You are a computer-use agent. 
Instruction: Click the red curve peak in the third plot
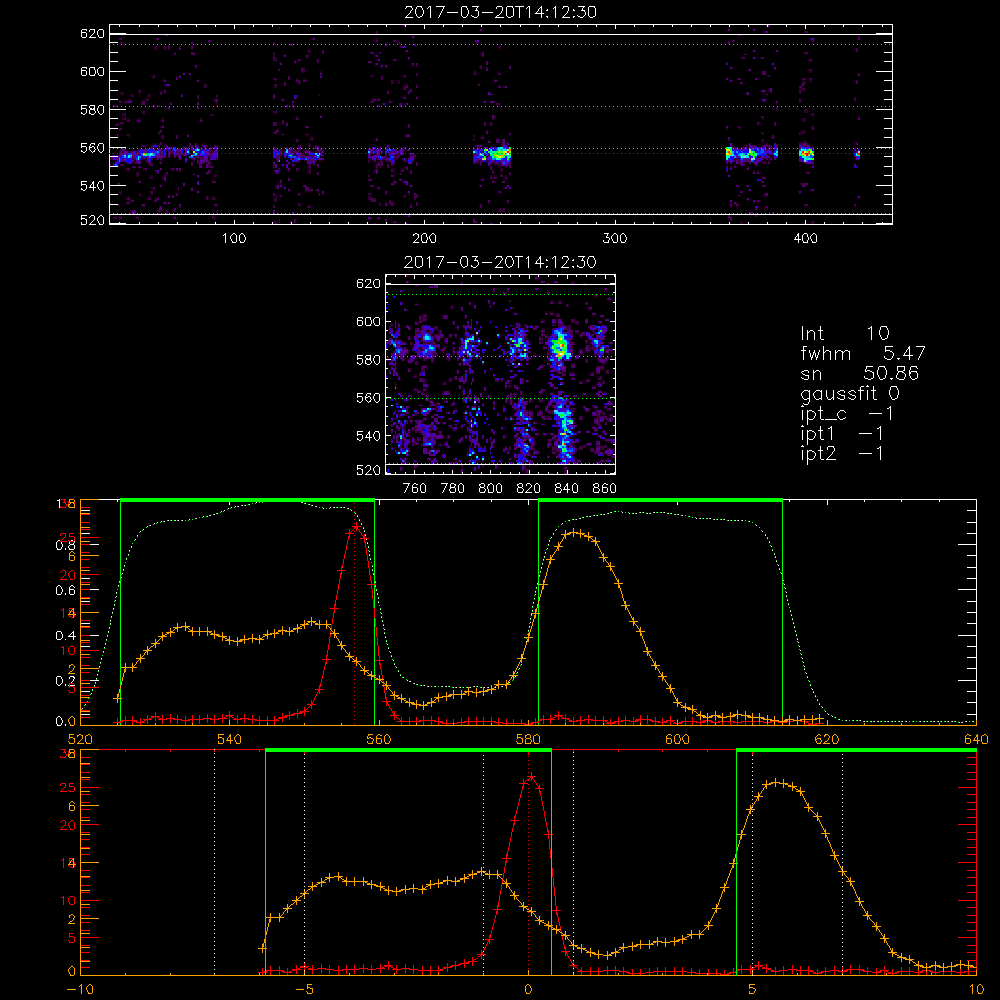click(x=355, y=527)
